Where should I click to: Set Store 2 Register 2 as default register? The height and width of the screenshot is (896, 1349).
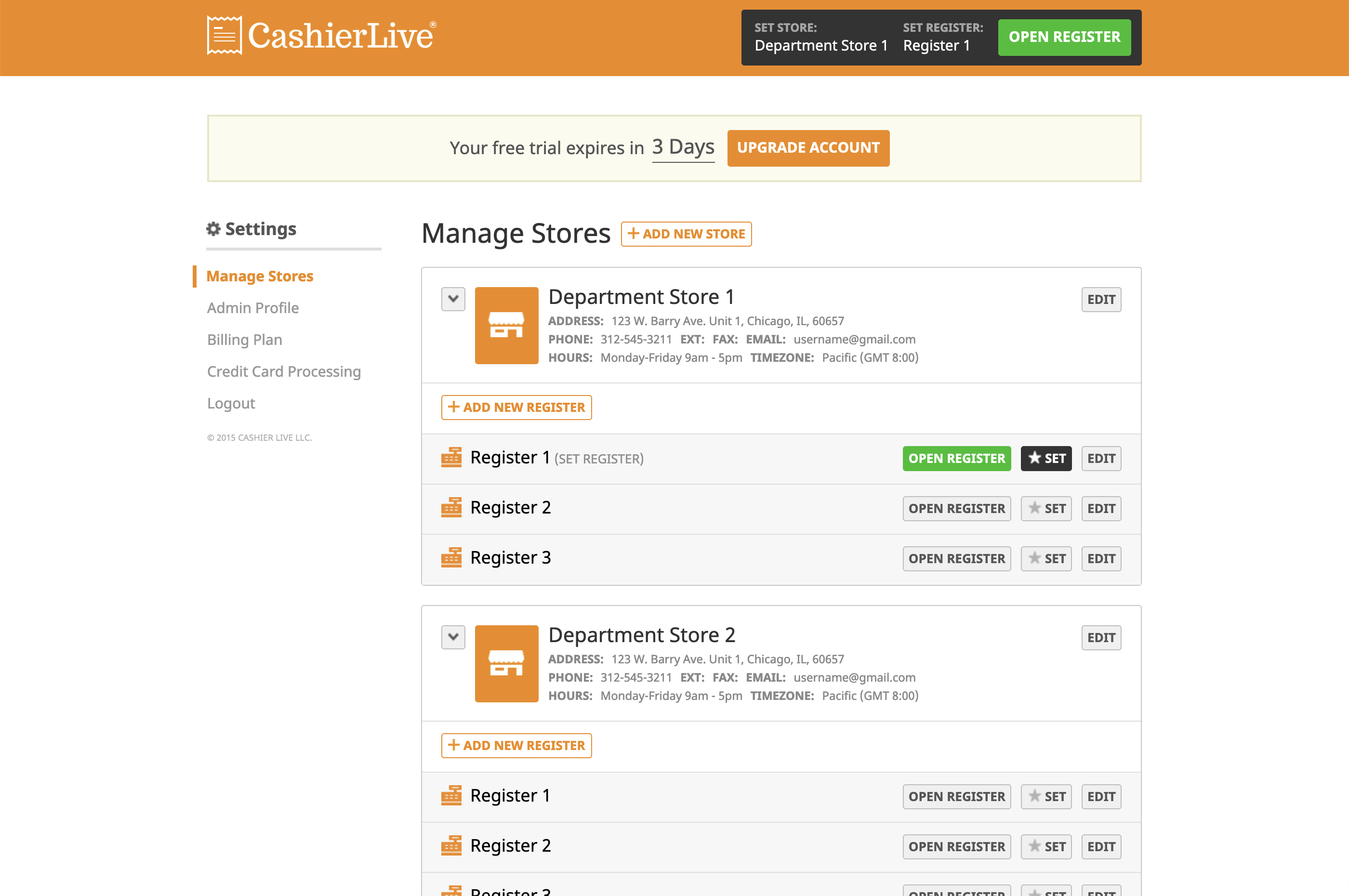pyautogui.click(x=1046, y=847)
